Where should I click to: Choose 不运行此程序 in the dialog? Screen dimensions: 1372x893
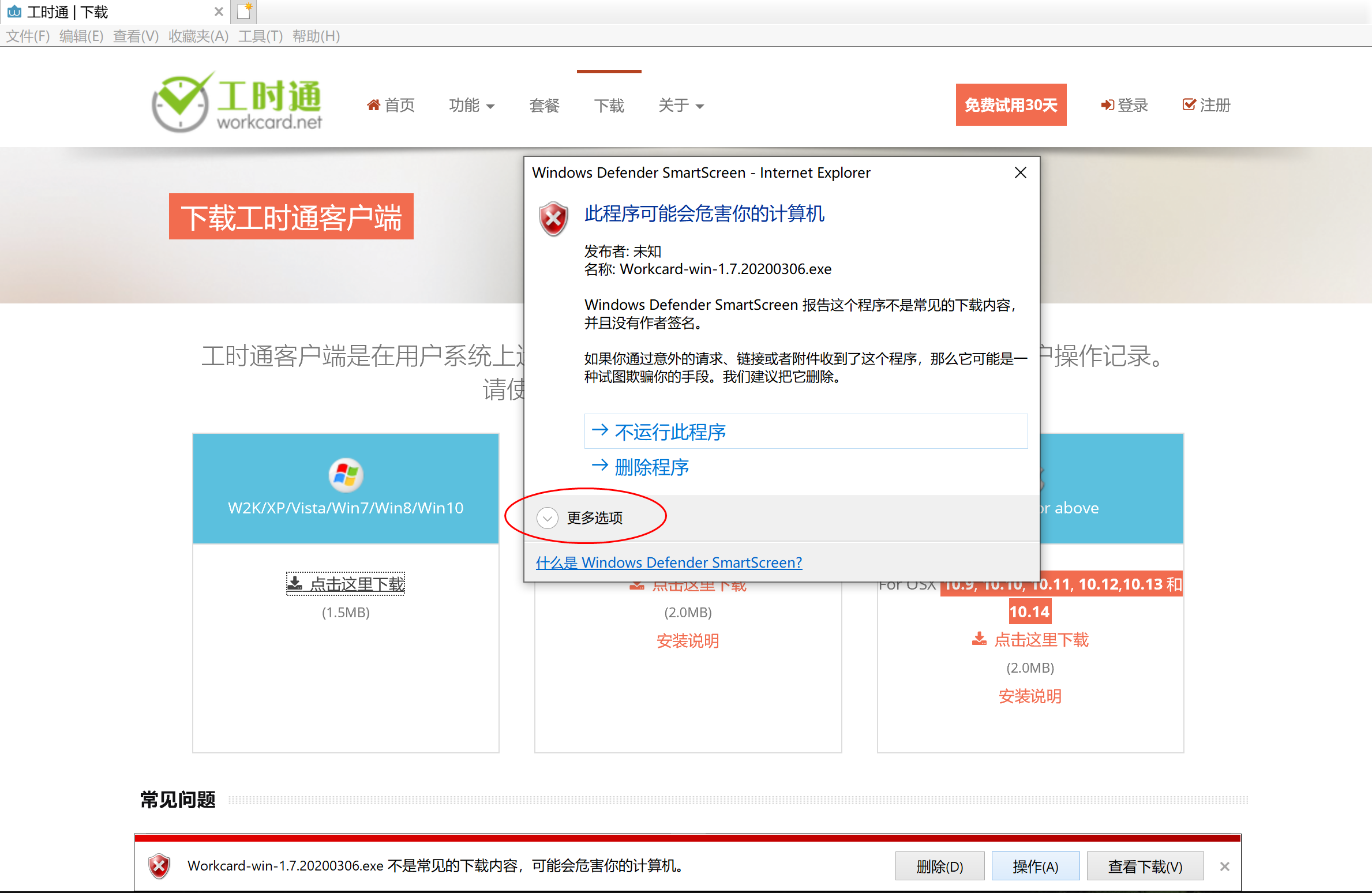[x=669, y=432]
